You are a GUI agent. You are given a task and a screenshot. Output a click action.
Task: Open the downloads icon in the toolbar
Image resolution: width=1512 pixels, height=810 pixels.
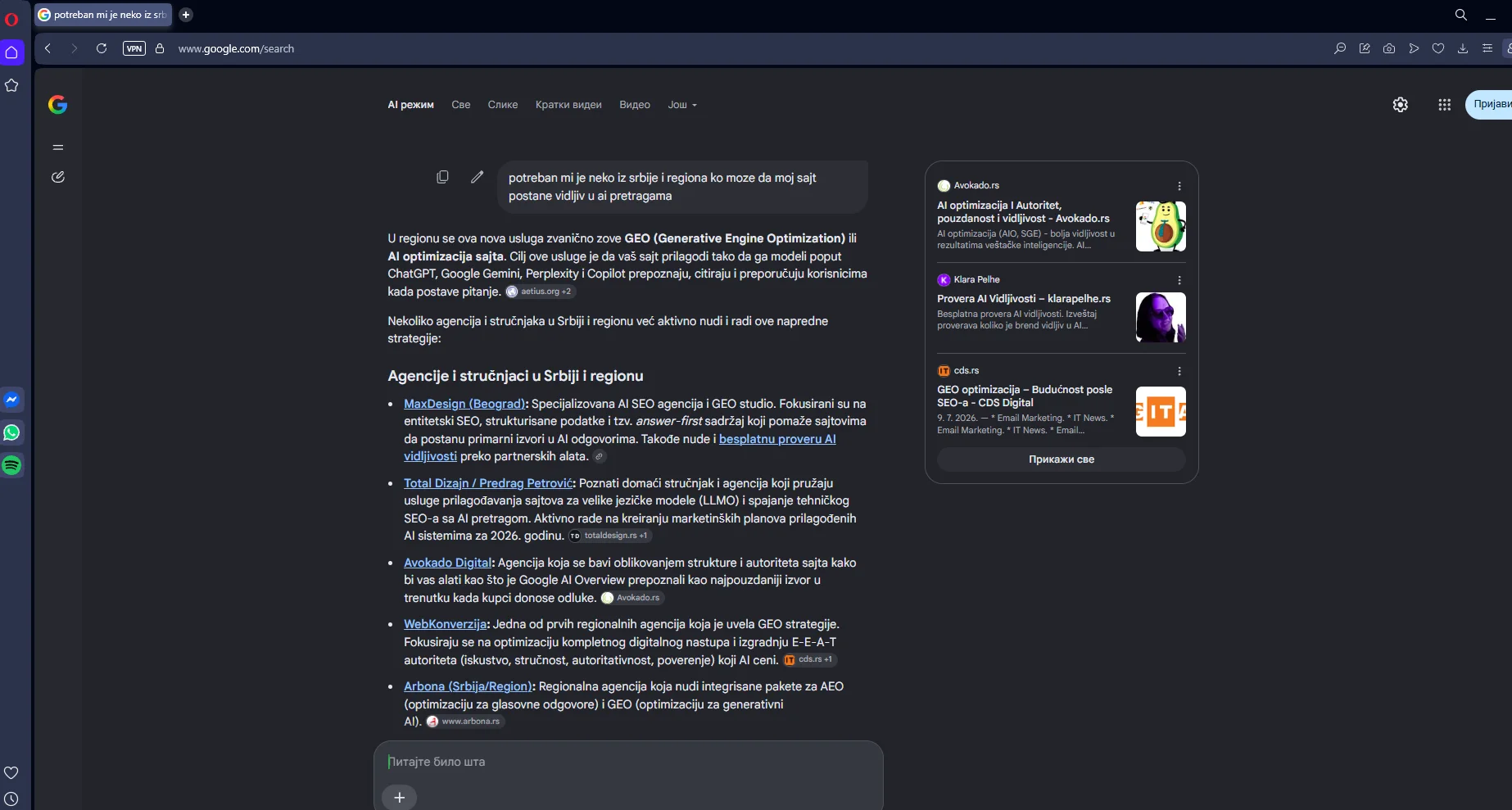pos(1463,48)
